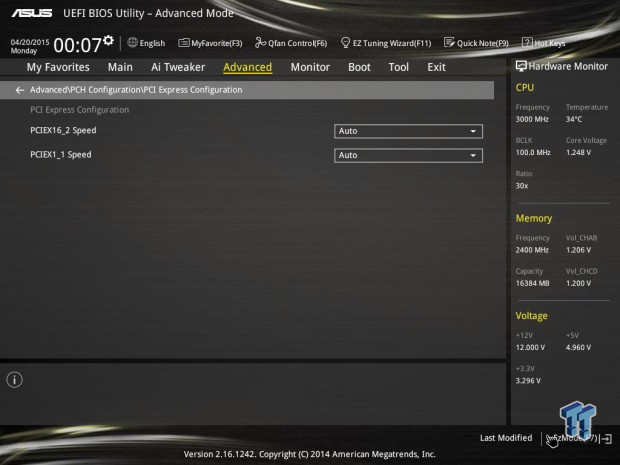Image resolution: width=620 pixels, height=465 pixels.
Task: Click the Ratio 30x value
Action: pos(522,186)
